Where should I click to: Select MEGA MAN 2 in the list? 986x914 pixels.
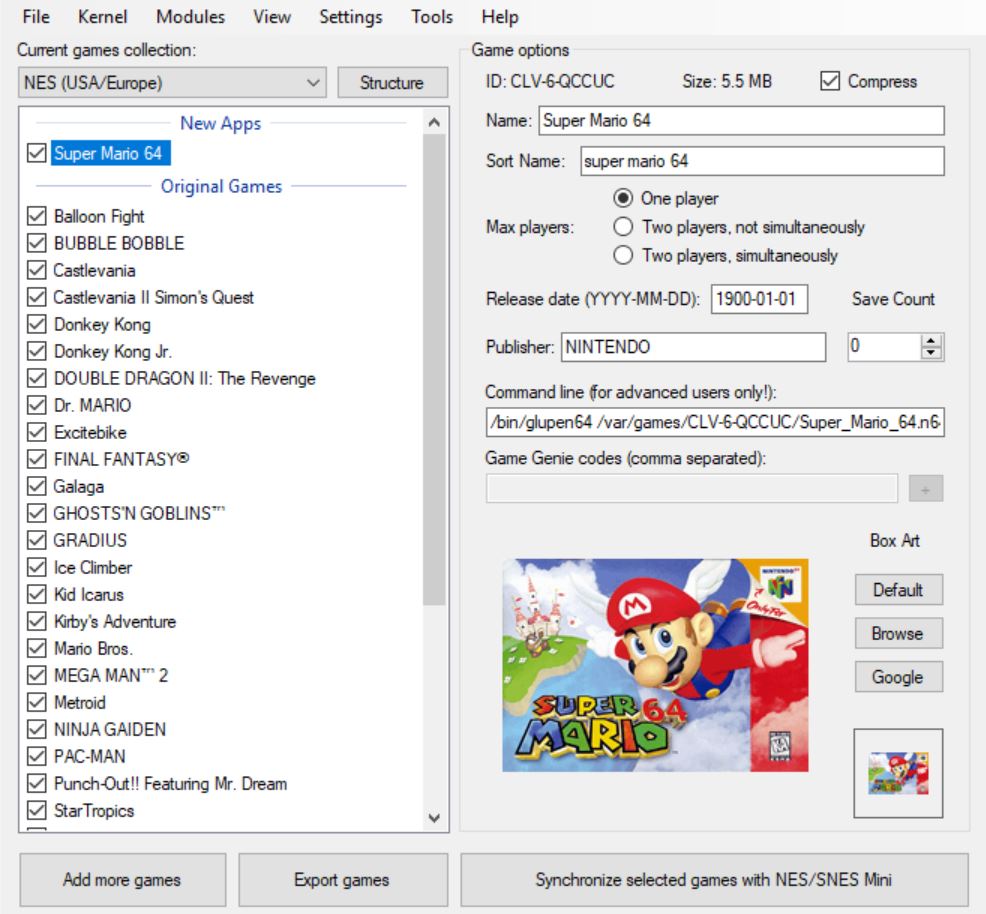point(111,676)
